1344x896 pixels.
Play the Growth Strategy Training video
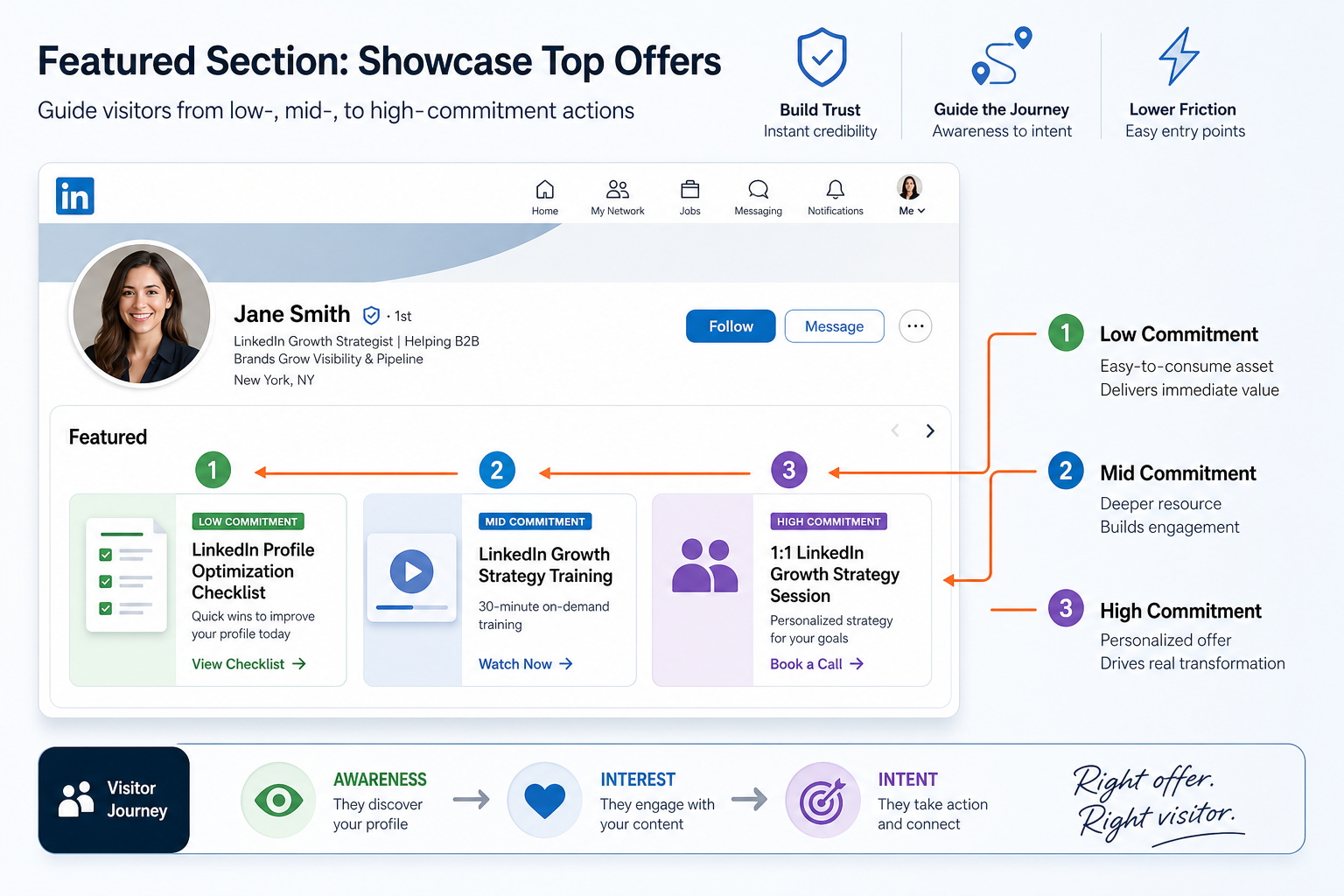pyautogui.click(x=412, y=571)
